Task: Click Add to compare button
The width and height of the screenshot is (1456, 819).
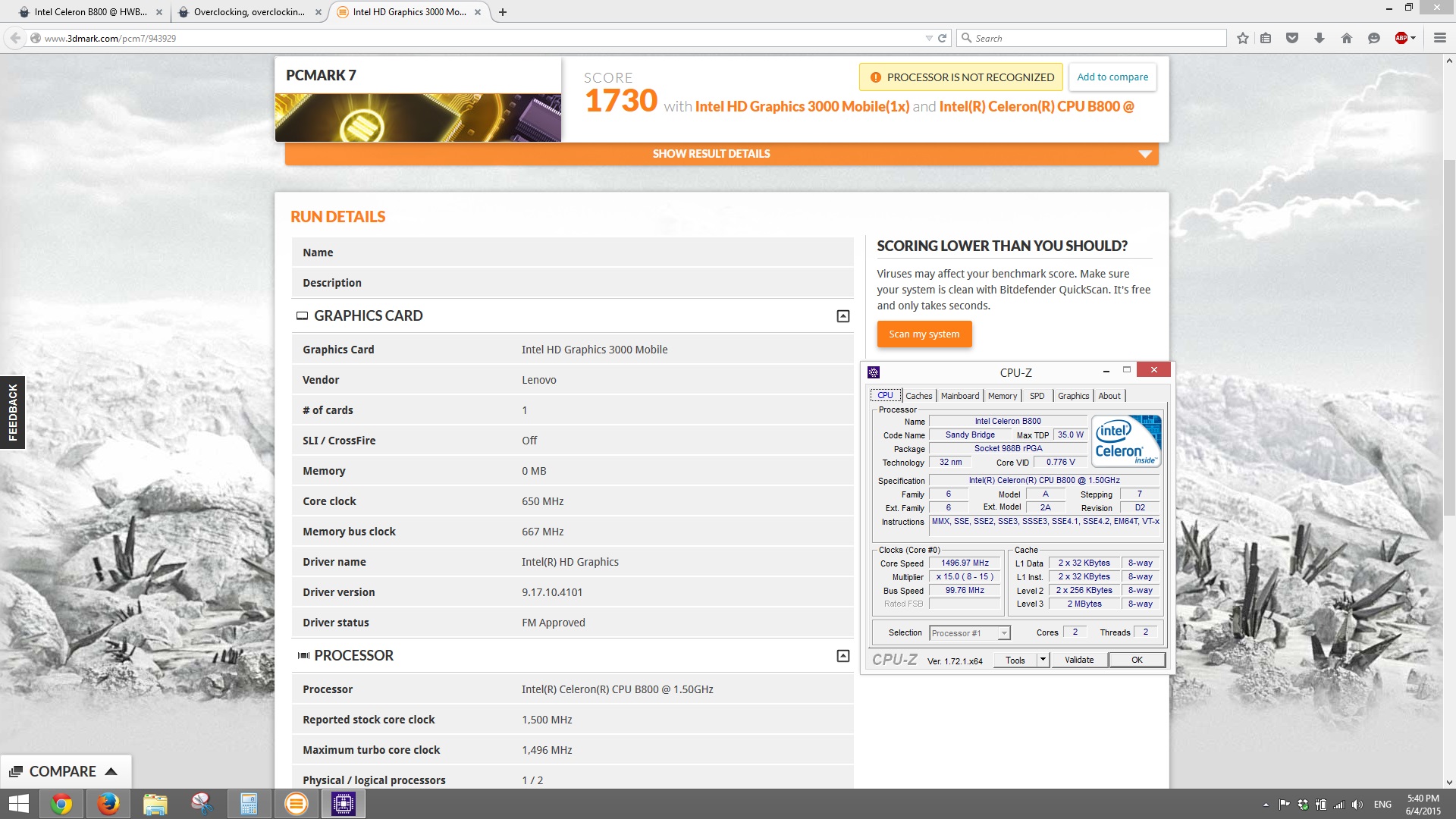Action: click(x=1112, y=77)
